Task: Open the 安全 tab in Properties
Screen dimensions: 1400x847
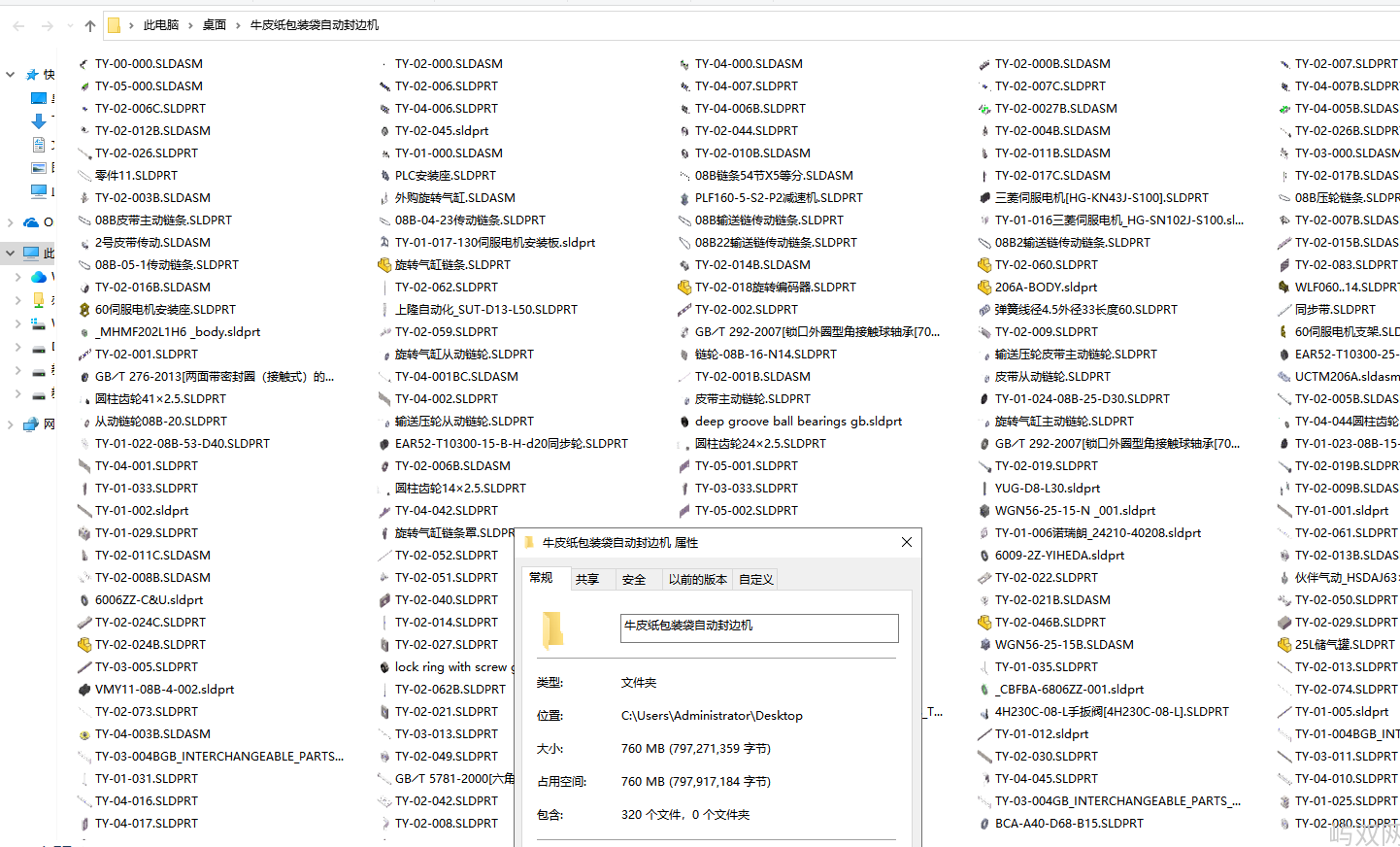Action: [634, 580]
